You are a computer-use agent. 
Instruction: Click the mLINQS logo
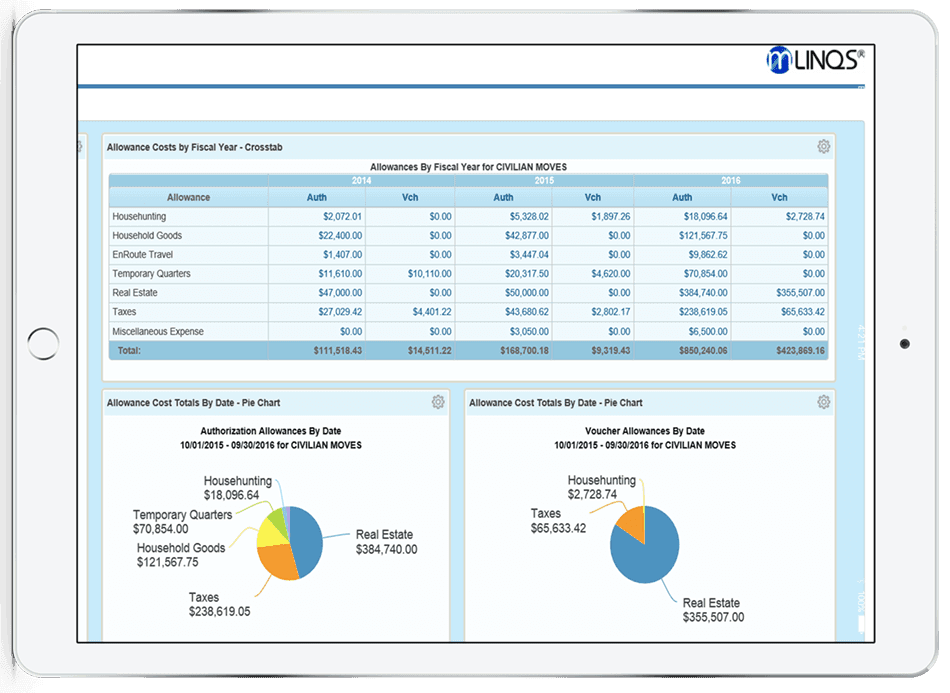812,62
